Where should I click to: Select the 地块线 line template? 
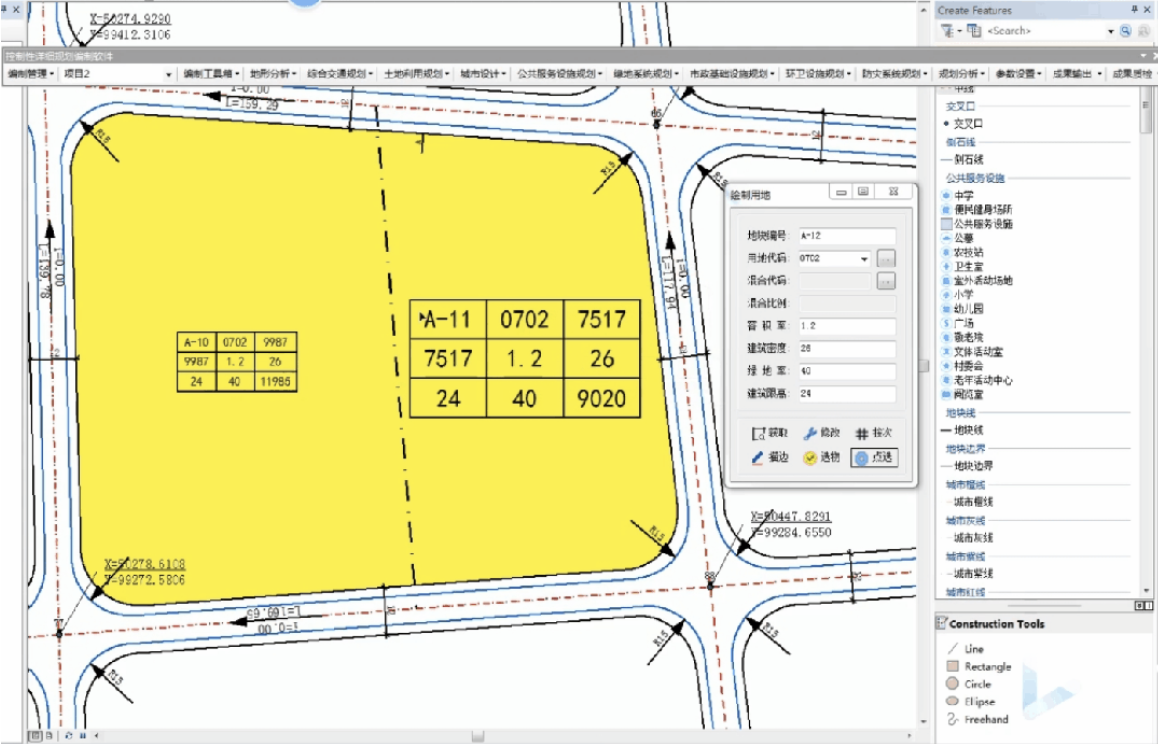[x=963, y=430]
